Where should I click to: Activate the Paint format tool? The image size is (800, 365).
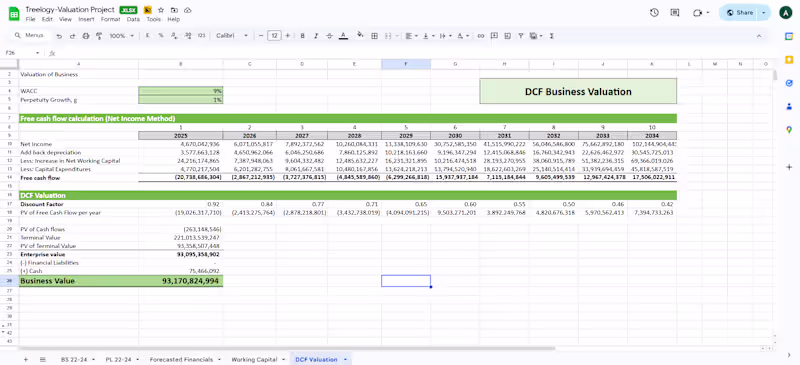(x=99, y=36)
